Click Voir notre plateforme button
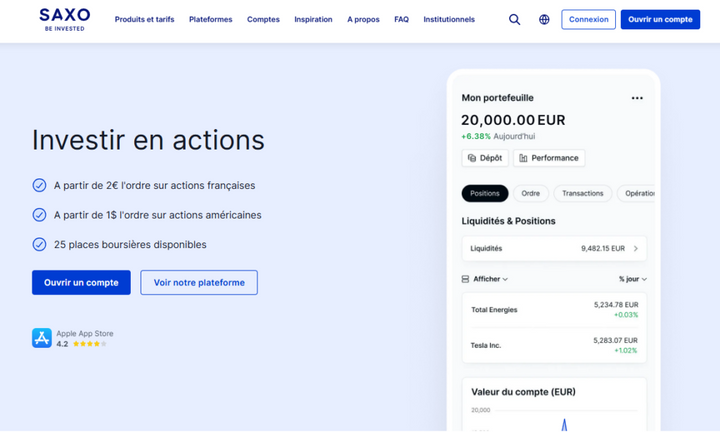This screenshot has width=720, height=432. click(x=199, y=282)
